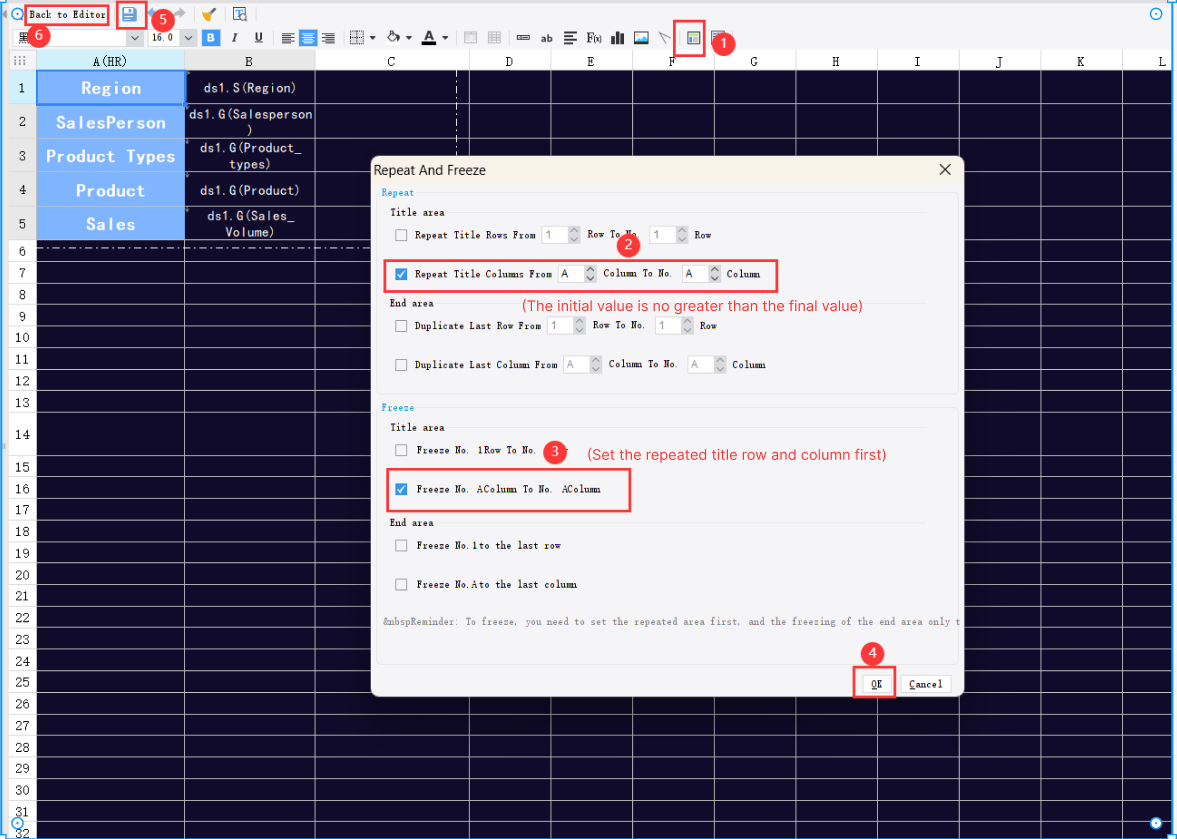The height and width of the screenshot is (839, 1177).
Task: Click the Save icon in the toolbar
Action: coord(129,14)
